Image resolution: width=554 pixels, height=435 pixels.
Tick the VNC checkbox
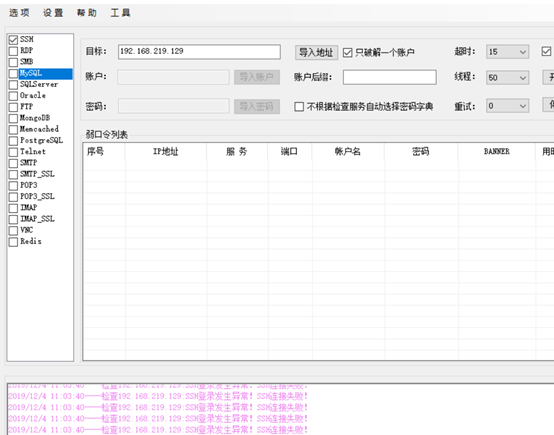(13, 231)
